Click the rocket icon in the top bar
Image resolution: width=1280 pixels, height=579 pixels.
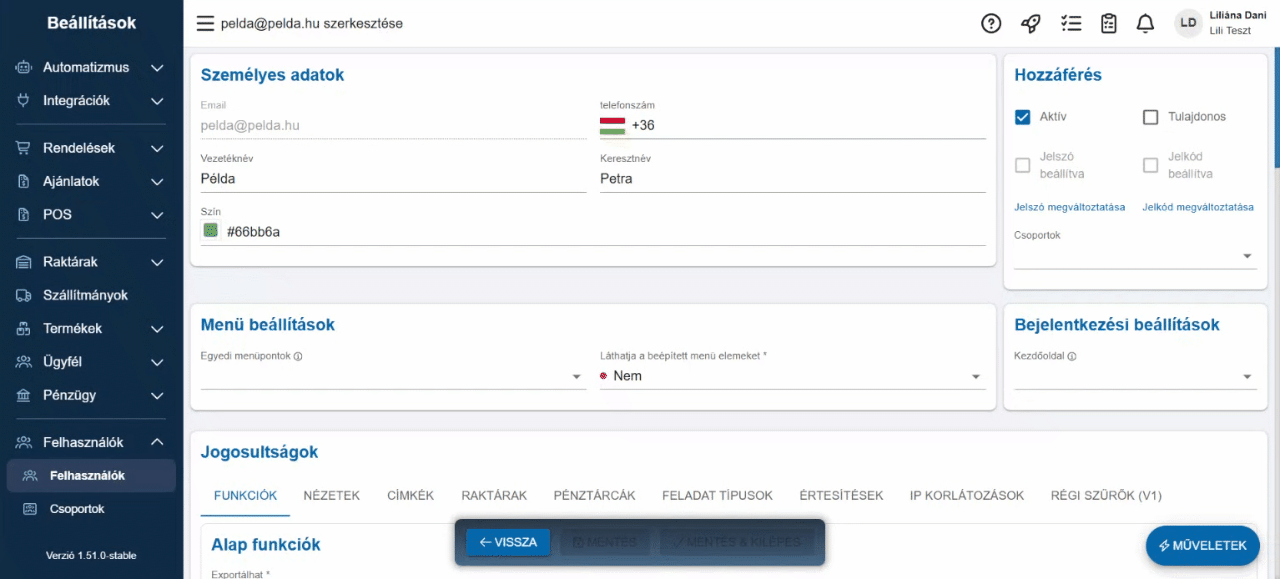pos(1031,22)
